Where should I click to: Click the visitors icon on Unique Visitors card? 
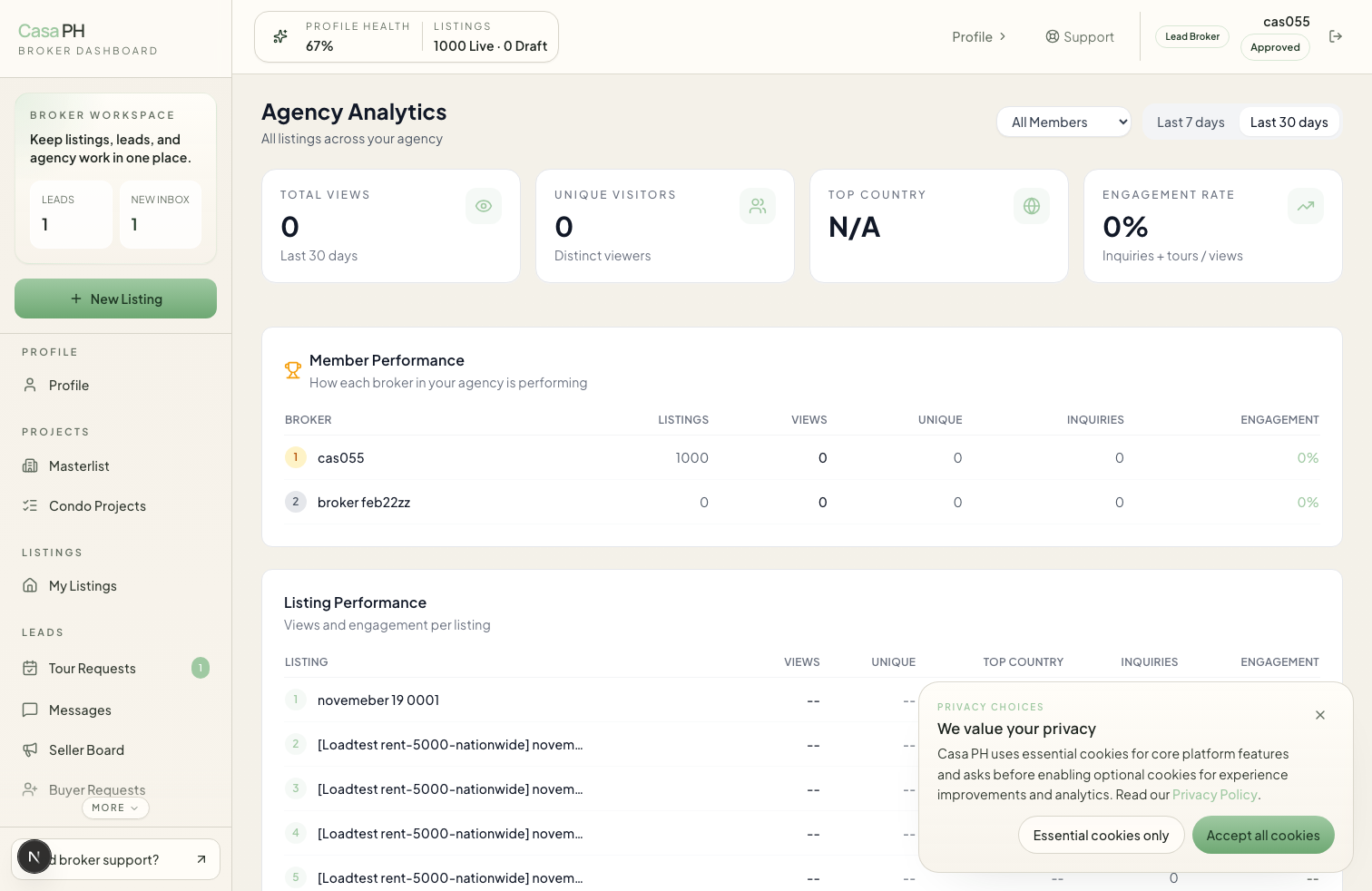tap(757, 206)
